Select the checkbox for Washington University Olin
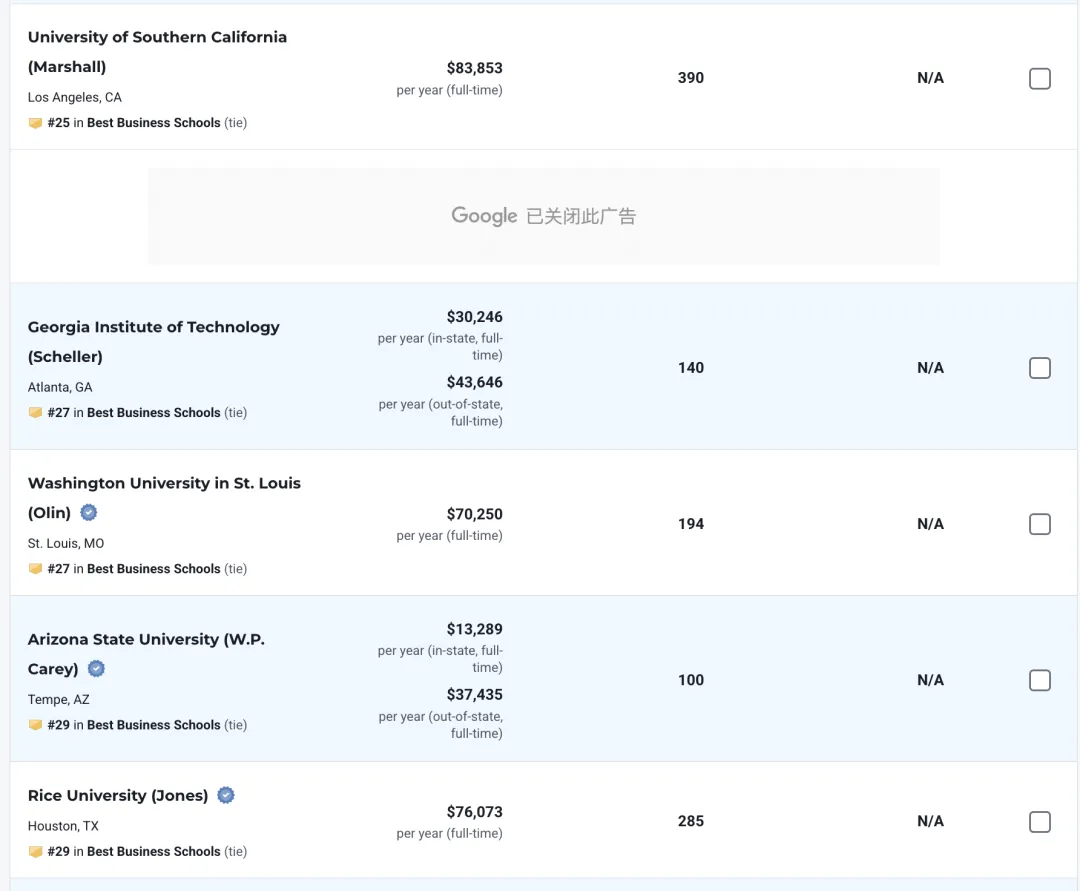This screenshot has height=891, width=1080. coord(1040,524)
